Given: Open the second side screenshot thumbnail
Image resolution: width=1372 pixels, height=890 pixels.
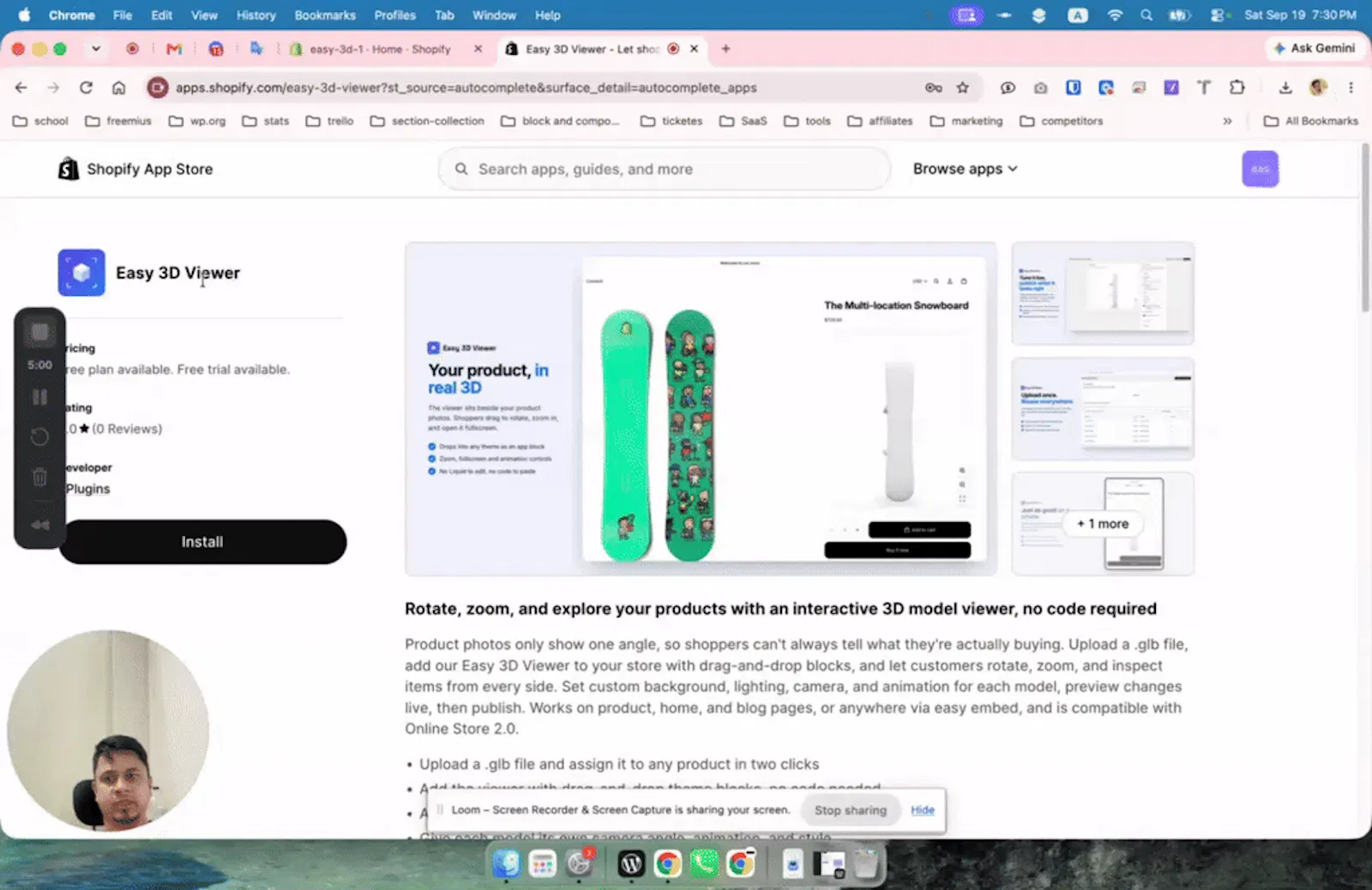Looking at the screenshot, I should click(1103, 409).
